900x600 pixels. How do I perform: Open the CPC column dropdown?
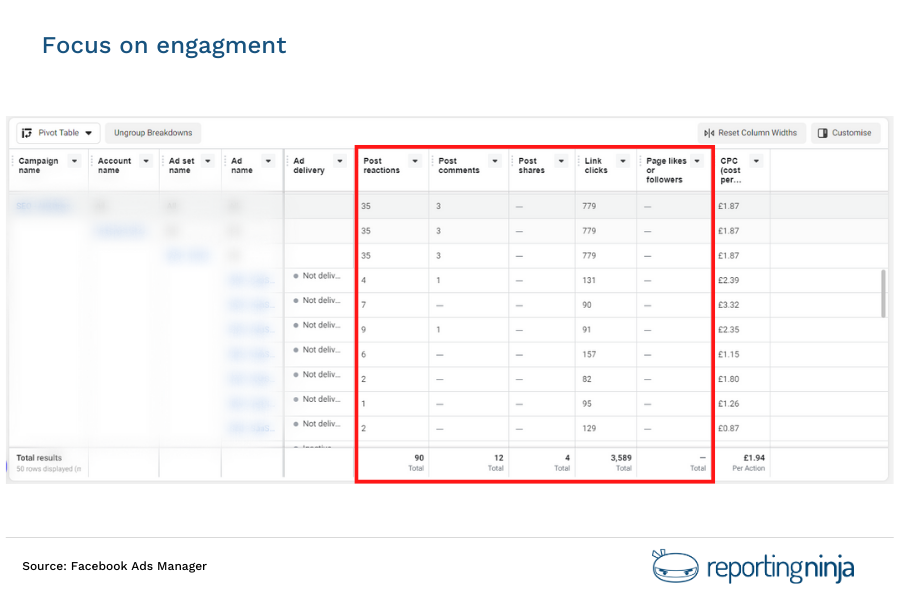pyautogui.click(x=755, y=161)
